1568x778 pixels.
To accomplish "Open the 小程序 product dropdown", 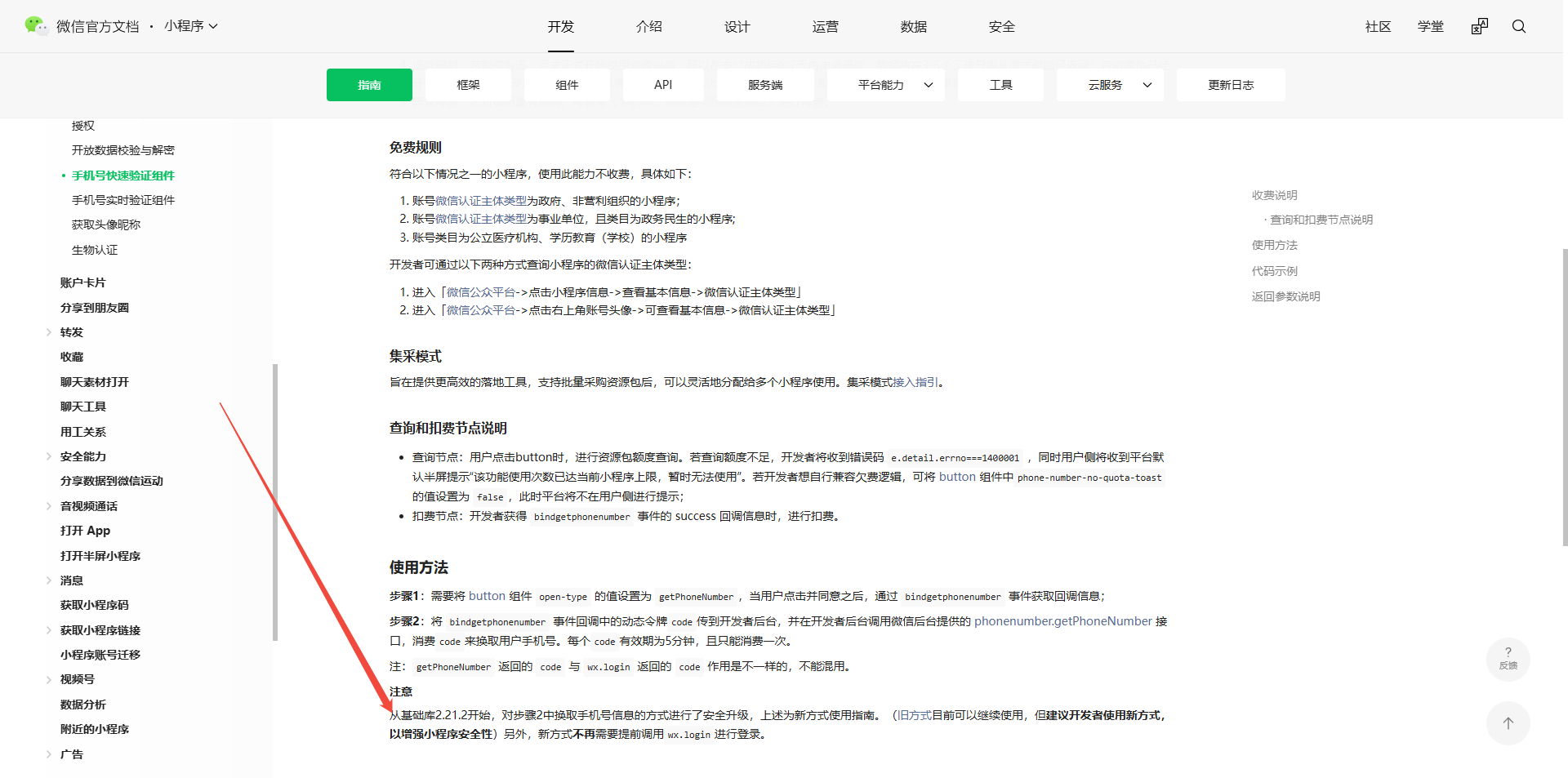I will [191, 26].
